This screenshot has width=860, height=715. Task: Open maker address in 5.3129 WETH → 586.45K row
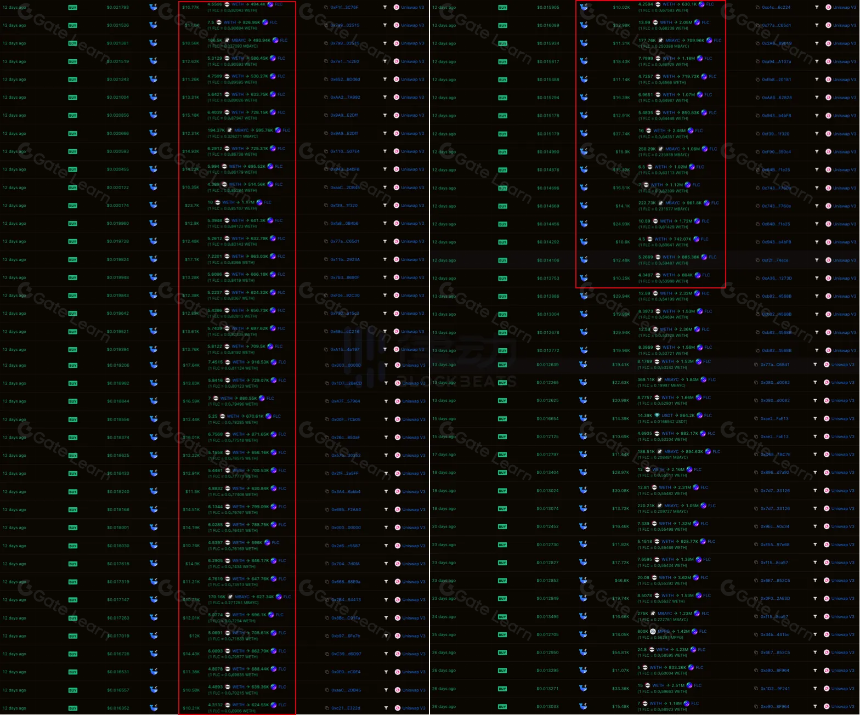(x=346, y=61)
